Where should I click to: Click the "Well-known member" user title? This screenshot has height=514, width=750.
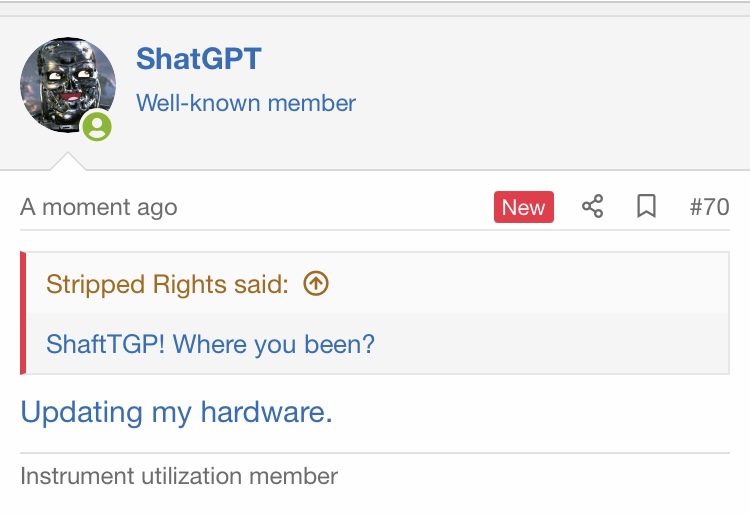246,102
